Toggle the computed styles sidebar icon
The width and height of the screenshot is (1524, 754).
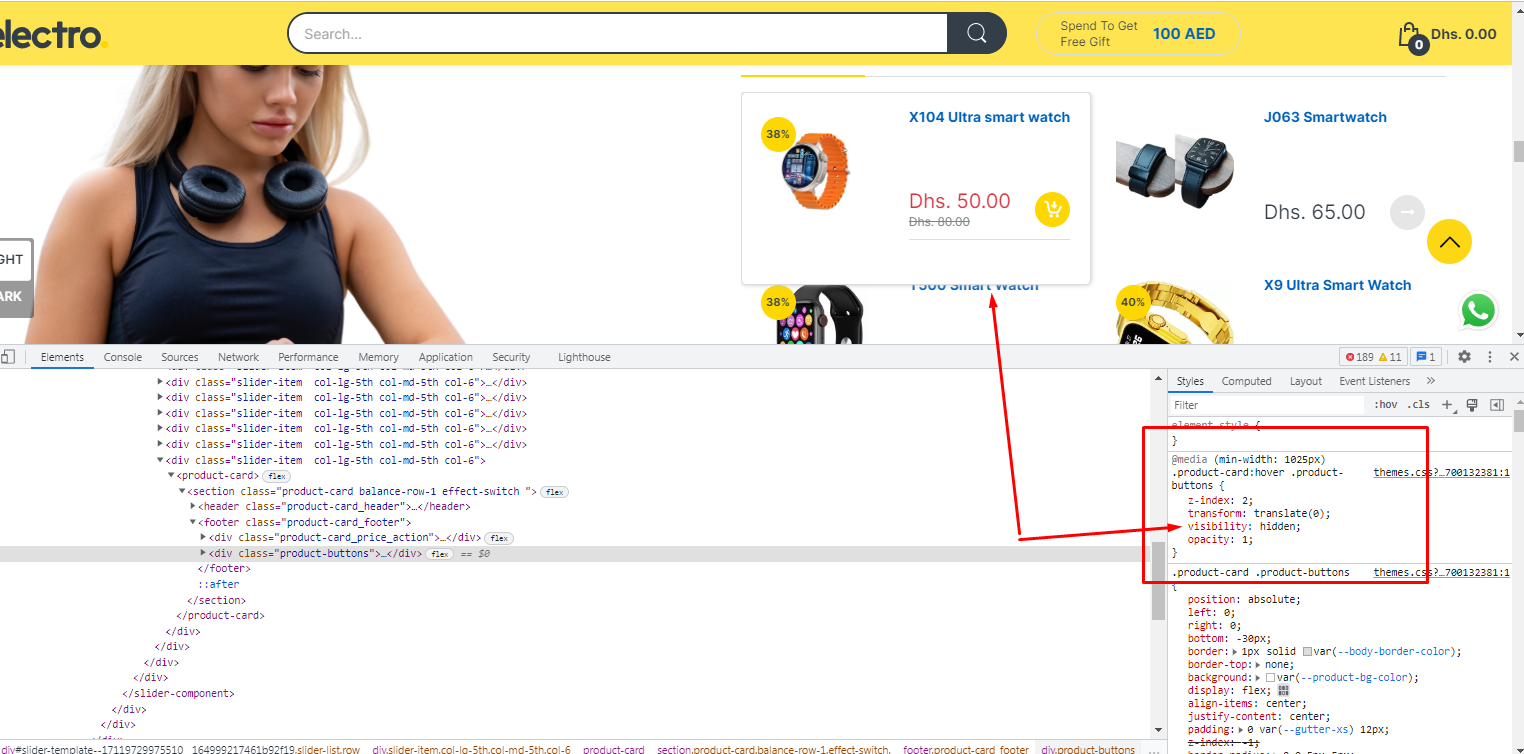tap(1497, 405)
